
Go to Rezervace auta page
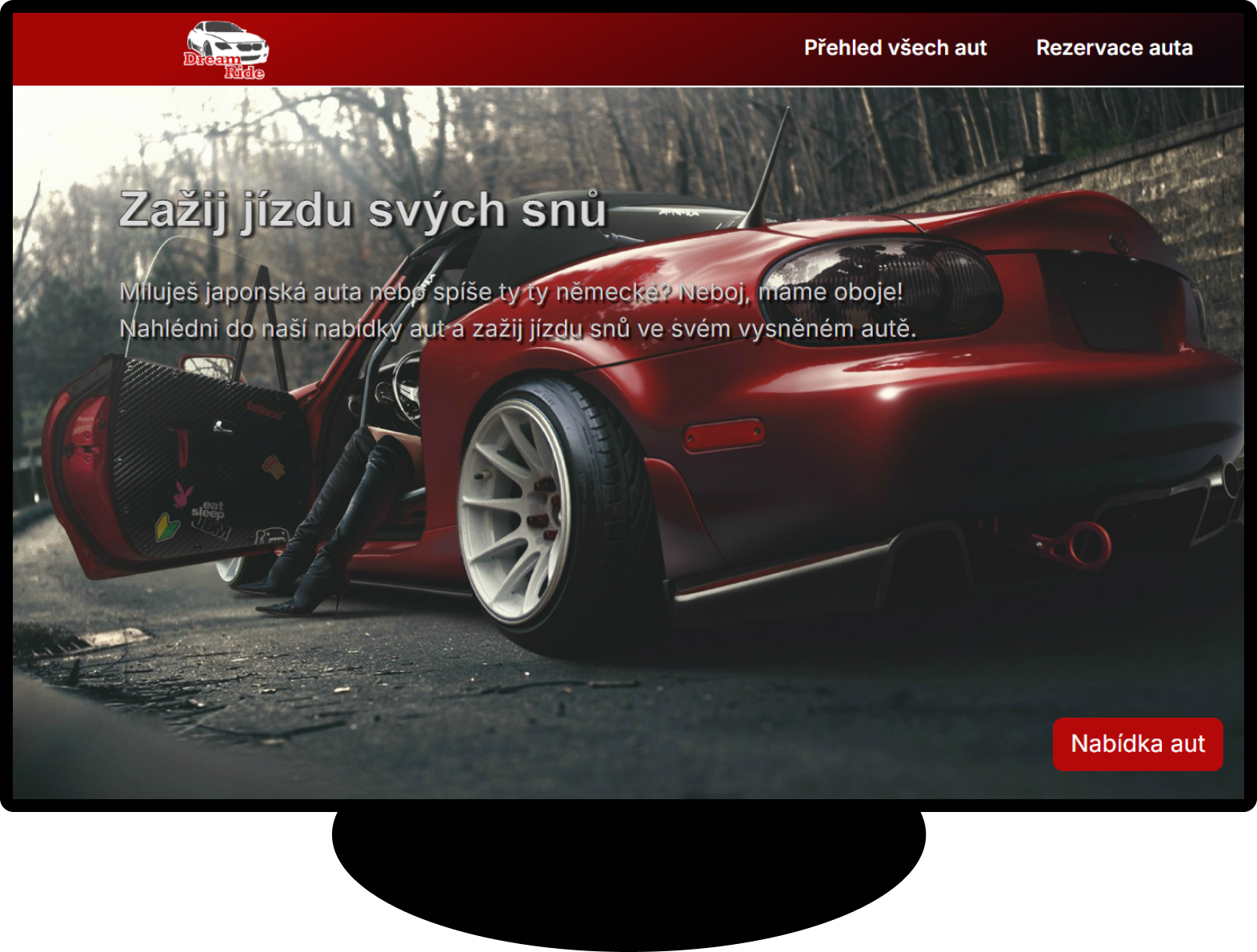(1114, 48)
